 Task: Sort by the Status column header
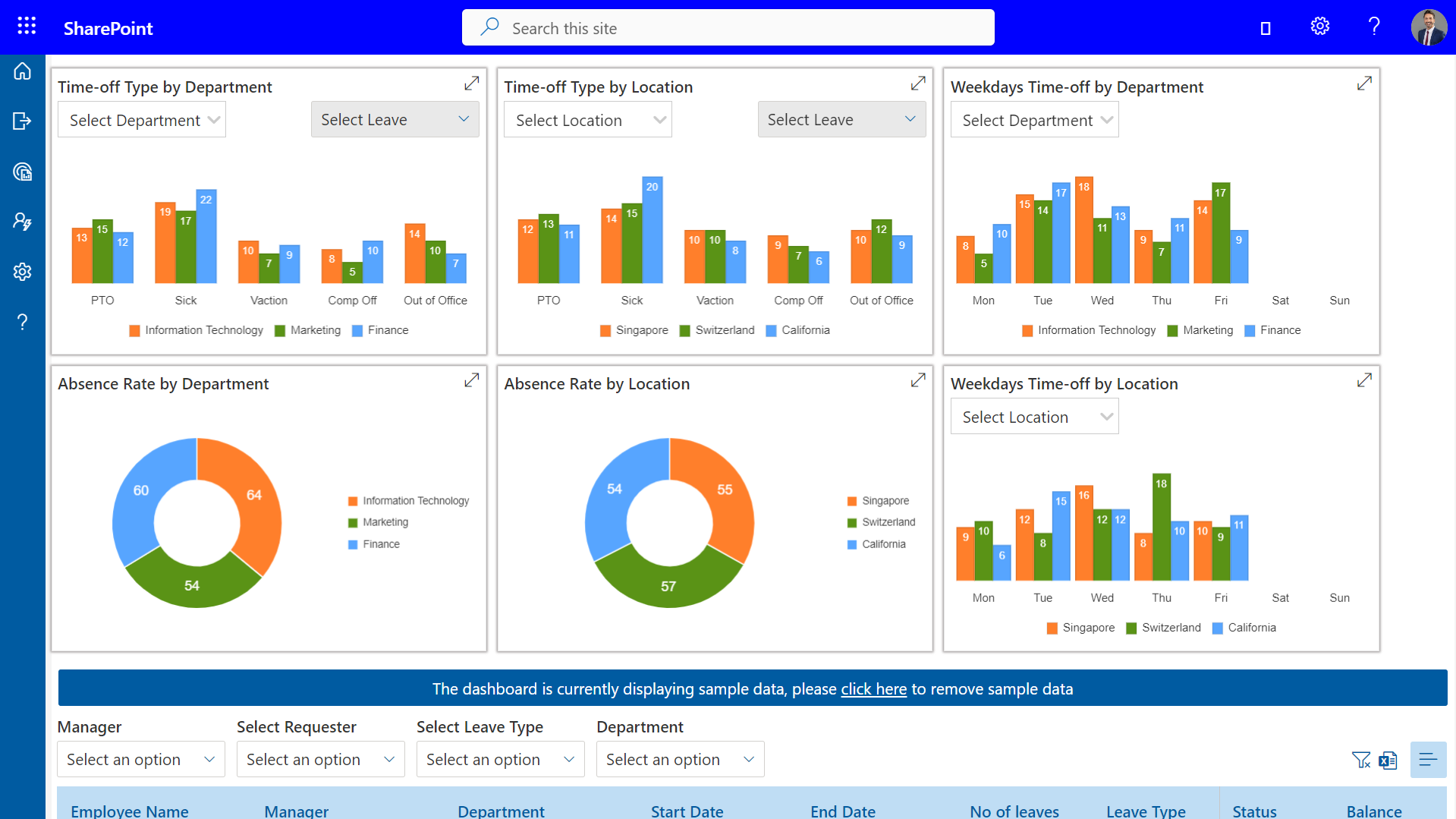coord(1254,810)
